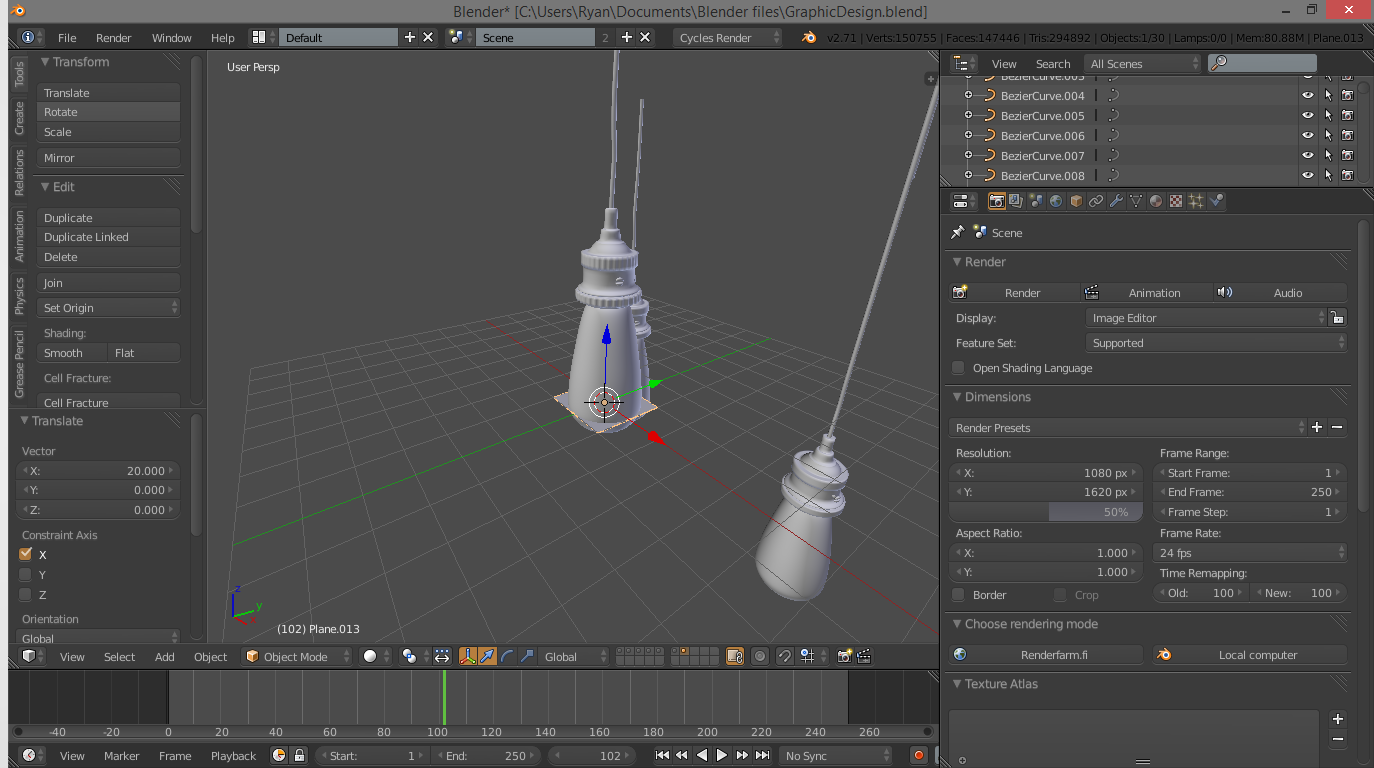Click the Animation render button

click(1146, 293)
